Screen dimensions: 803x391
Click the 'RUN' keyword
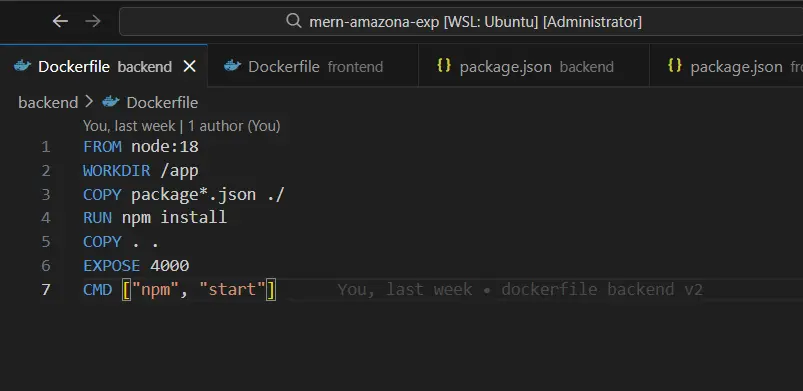97,218
